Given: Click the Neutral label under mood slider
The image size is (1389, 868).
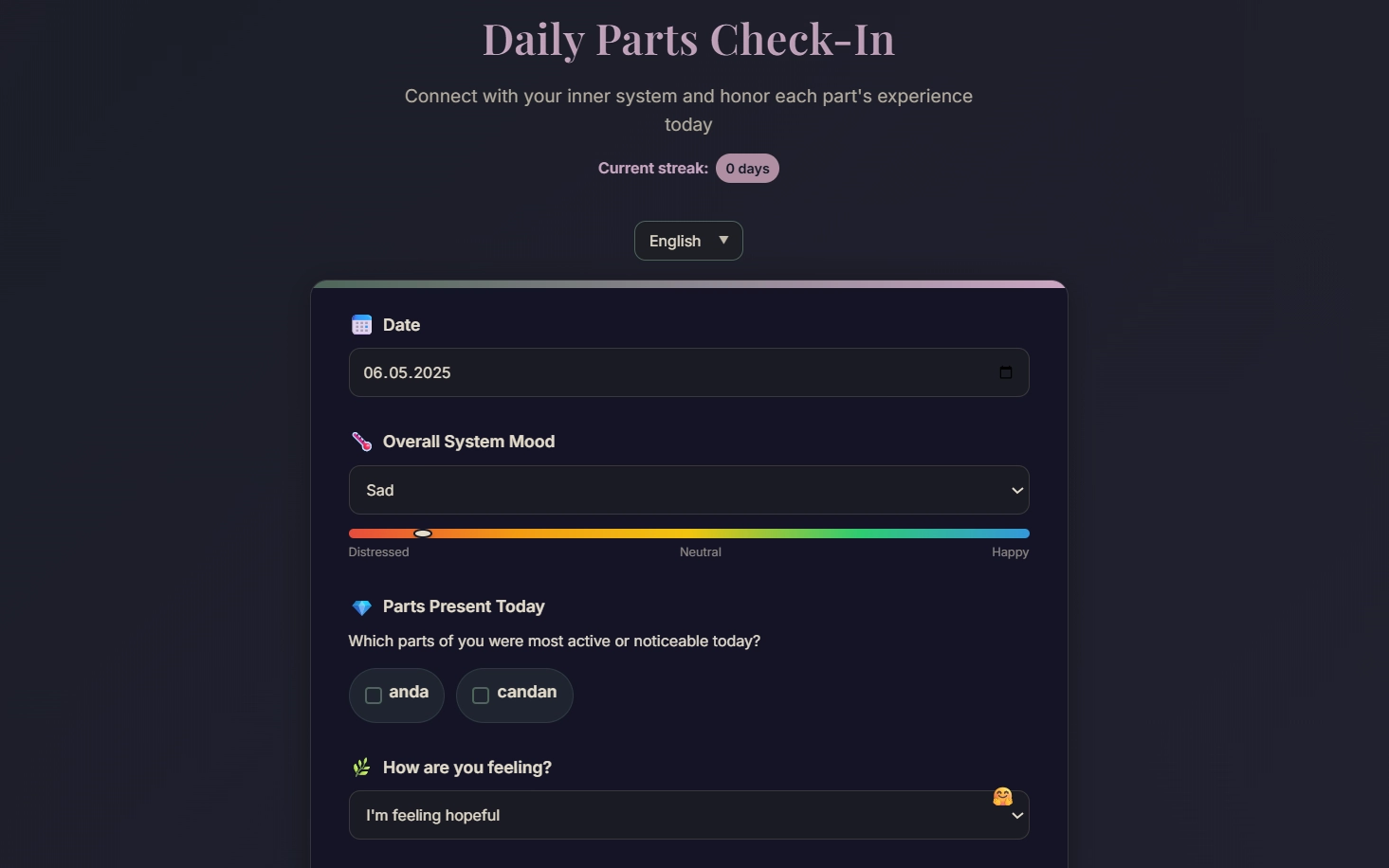Looking at the screenshot, I should click(x=701, y=552).
